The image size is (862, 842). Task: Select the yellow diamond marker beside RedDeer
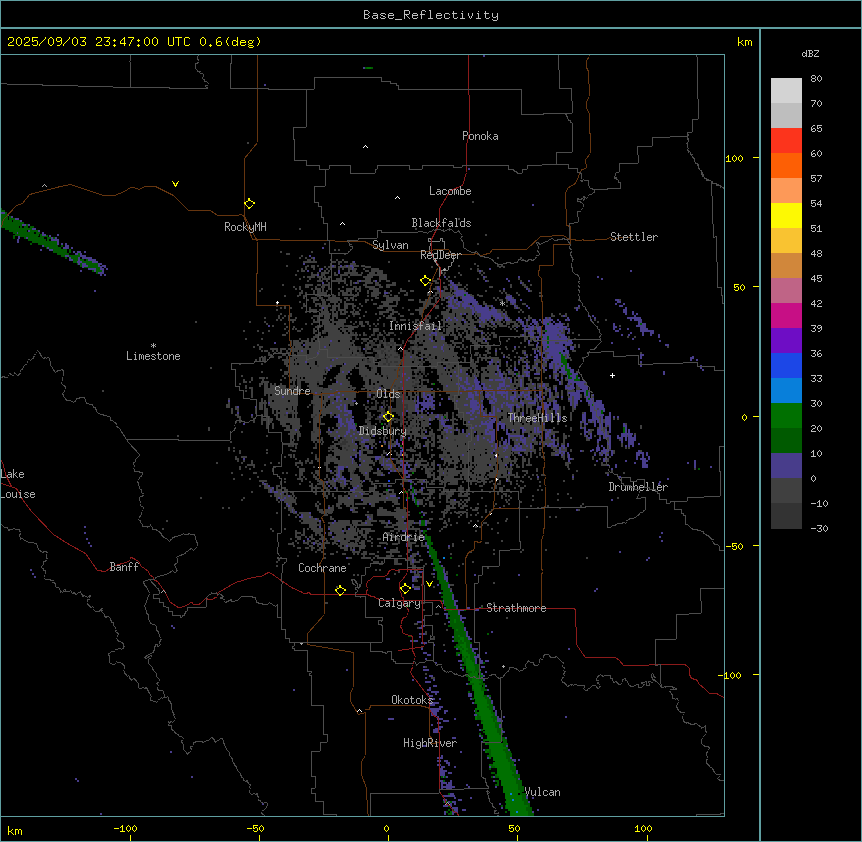click(426, 281)
